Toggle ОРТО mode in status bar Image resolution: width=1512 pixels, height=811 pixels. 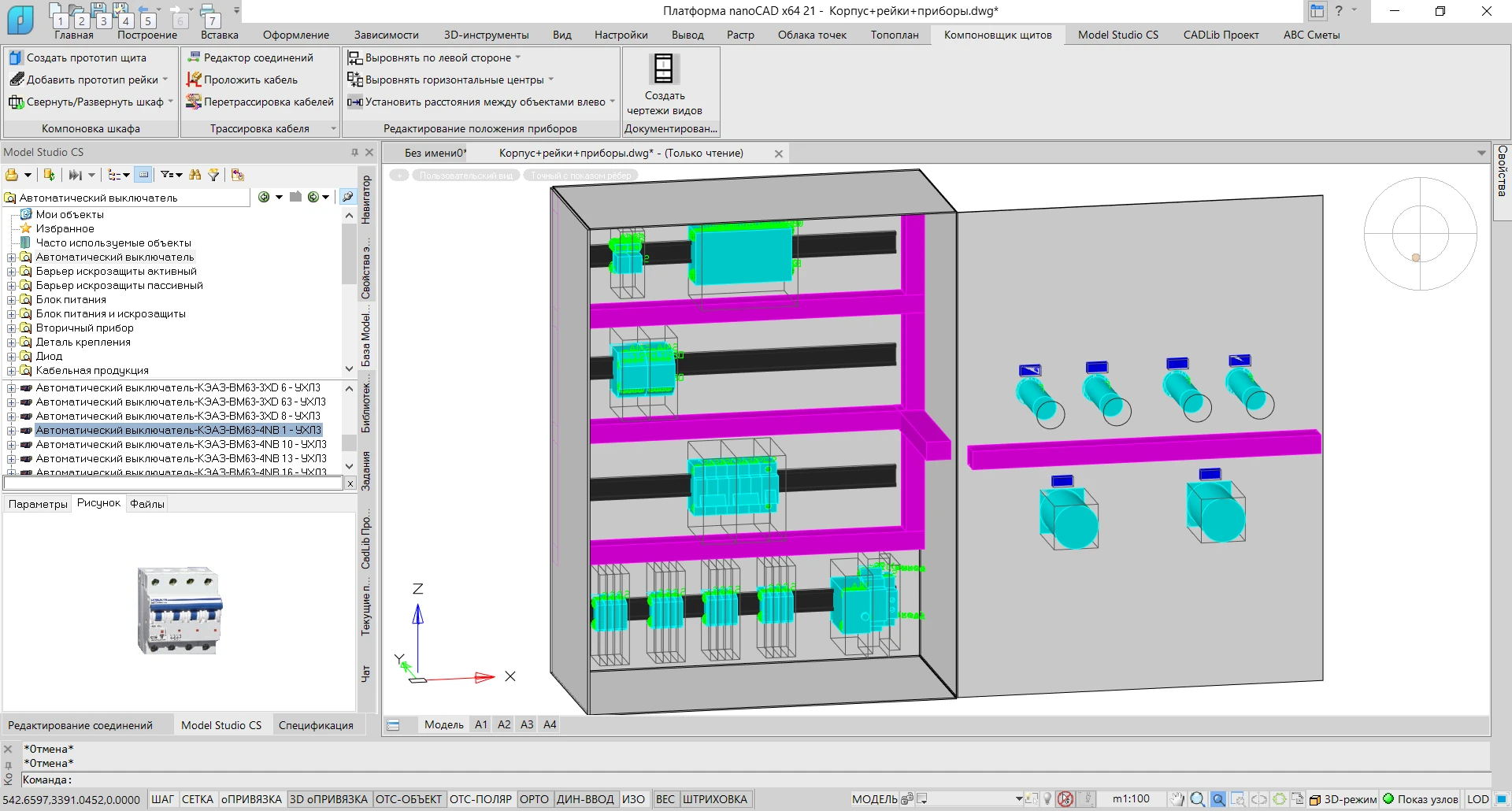pyautogui.click(x=534, y=799)
